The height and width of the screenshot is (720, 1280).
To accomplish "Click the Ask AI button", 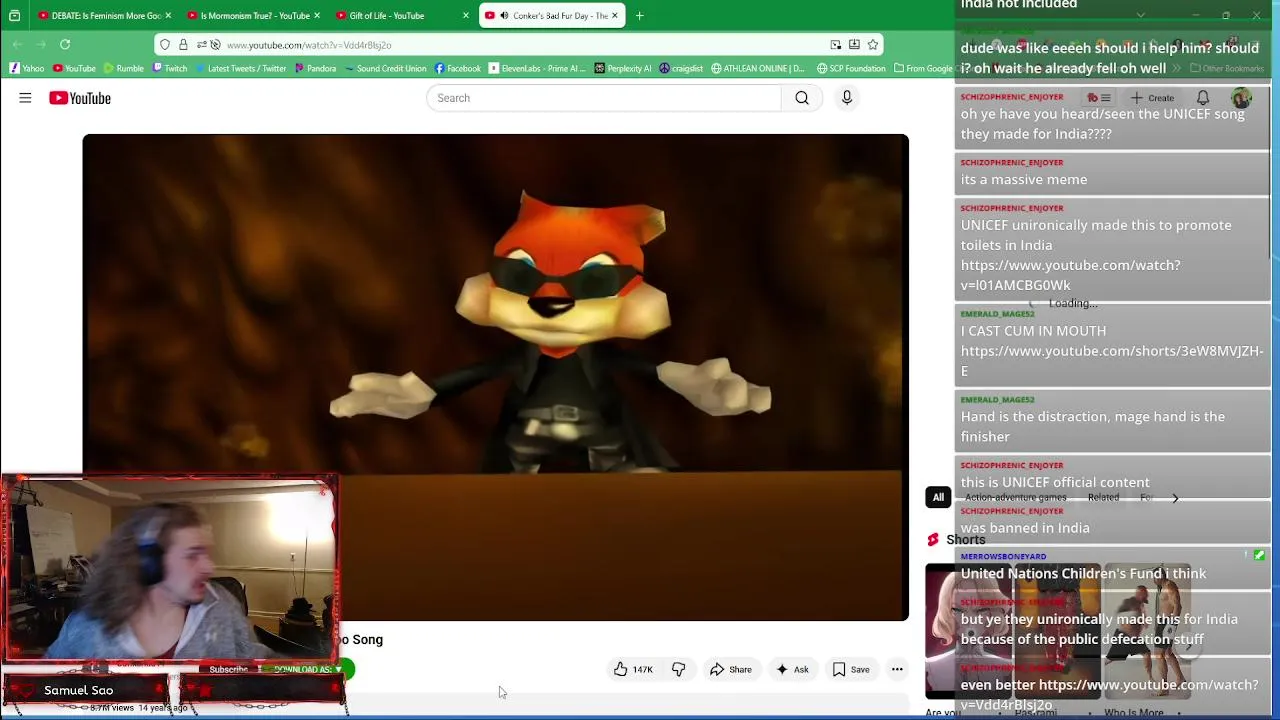I will [x=792, y=670].
